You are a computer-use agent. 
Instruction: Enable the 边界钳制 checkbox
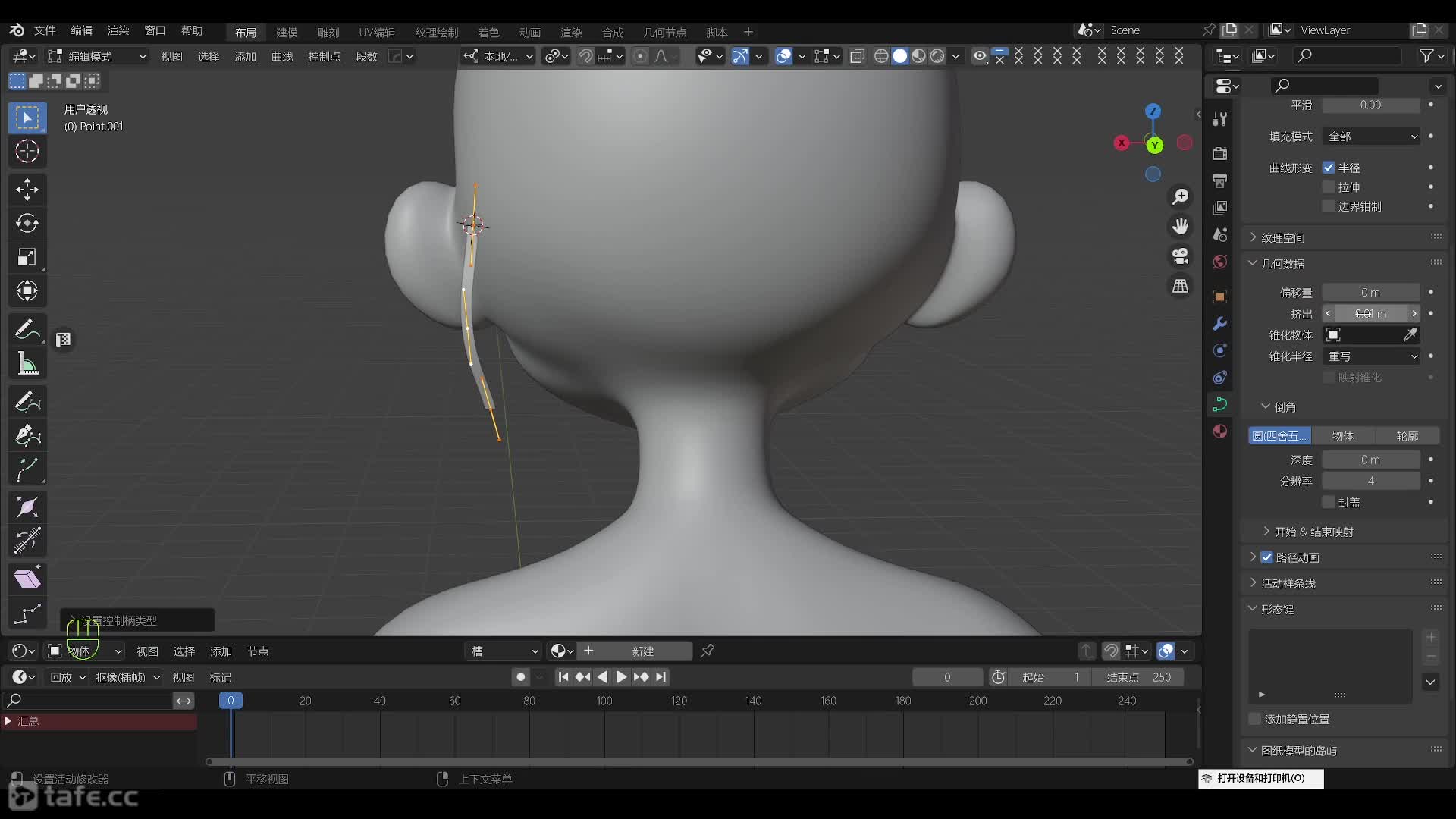coord(1329,206)
